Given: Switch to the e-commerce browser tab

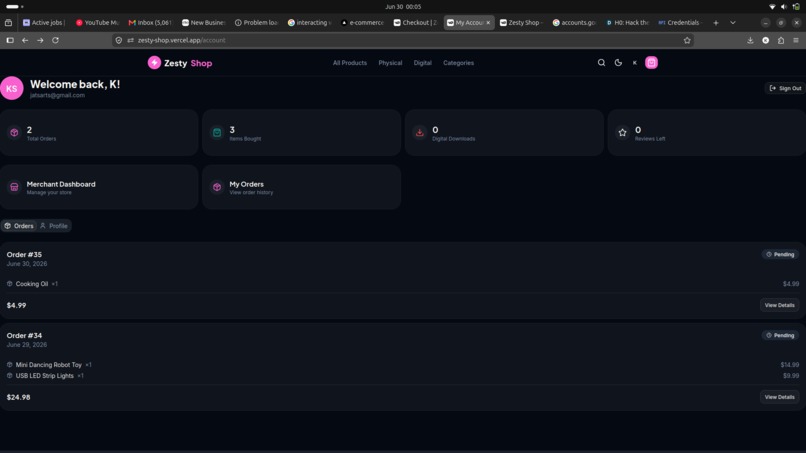Looking at the screenshot, I should click(x=362, y=23).
